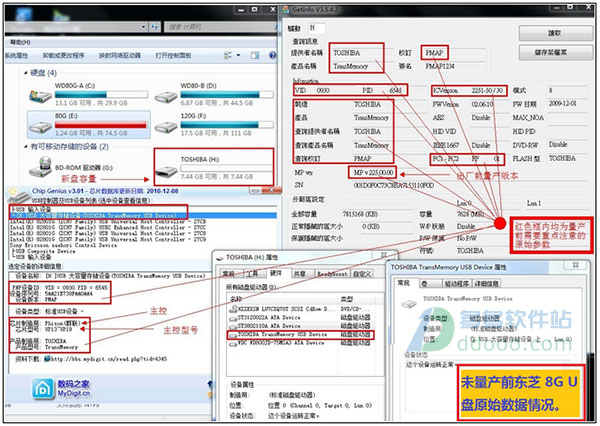Screen dimensions: 600x426
Task: Click the GetInfo app icon in title bar
Action: point(286,10)
